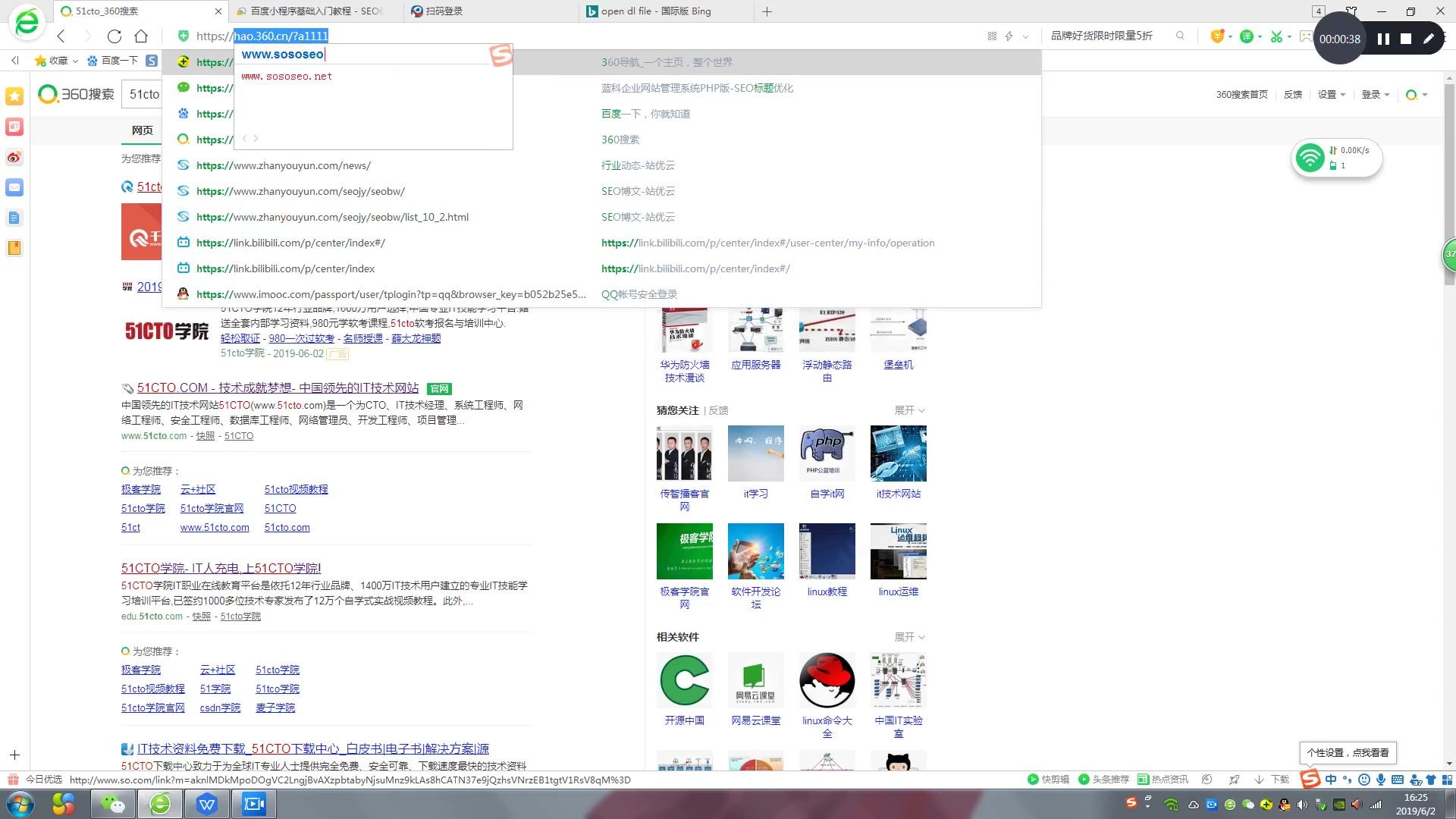1456x819 pixels.
Task: Click the Sogou IME microphone voice icon
Action: click(1381, 780)
